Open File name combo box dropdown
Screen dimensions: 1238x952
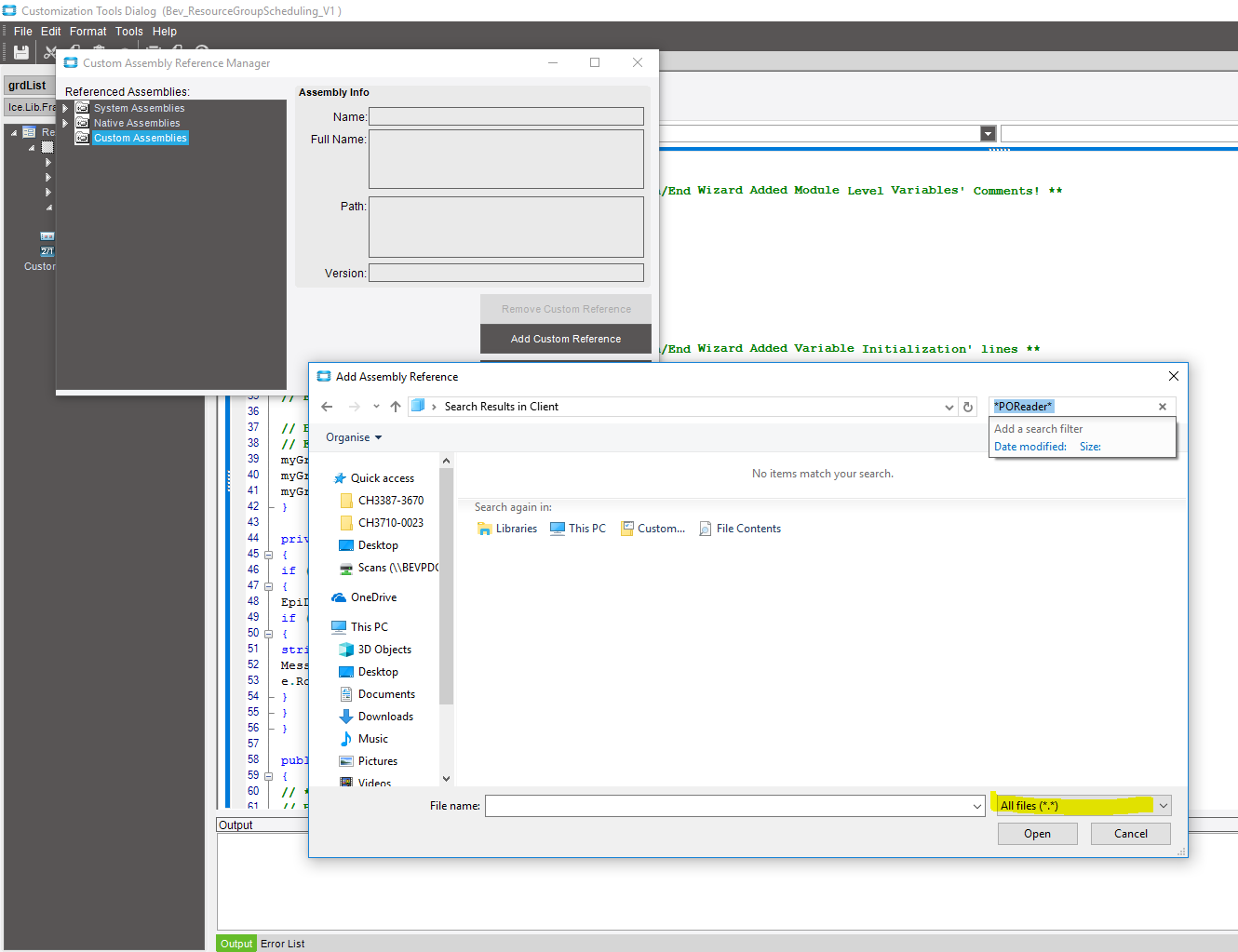tap(977, 806)
